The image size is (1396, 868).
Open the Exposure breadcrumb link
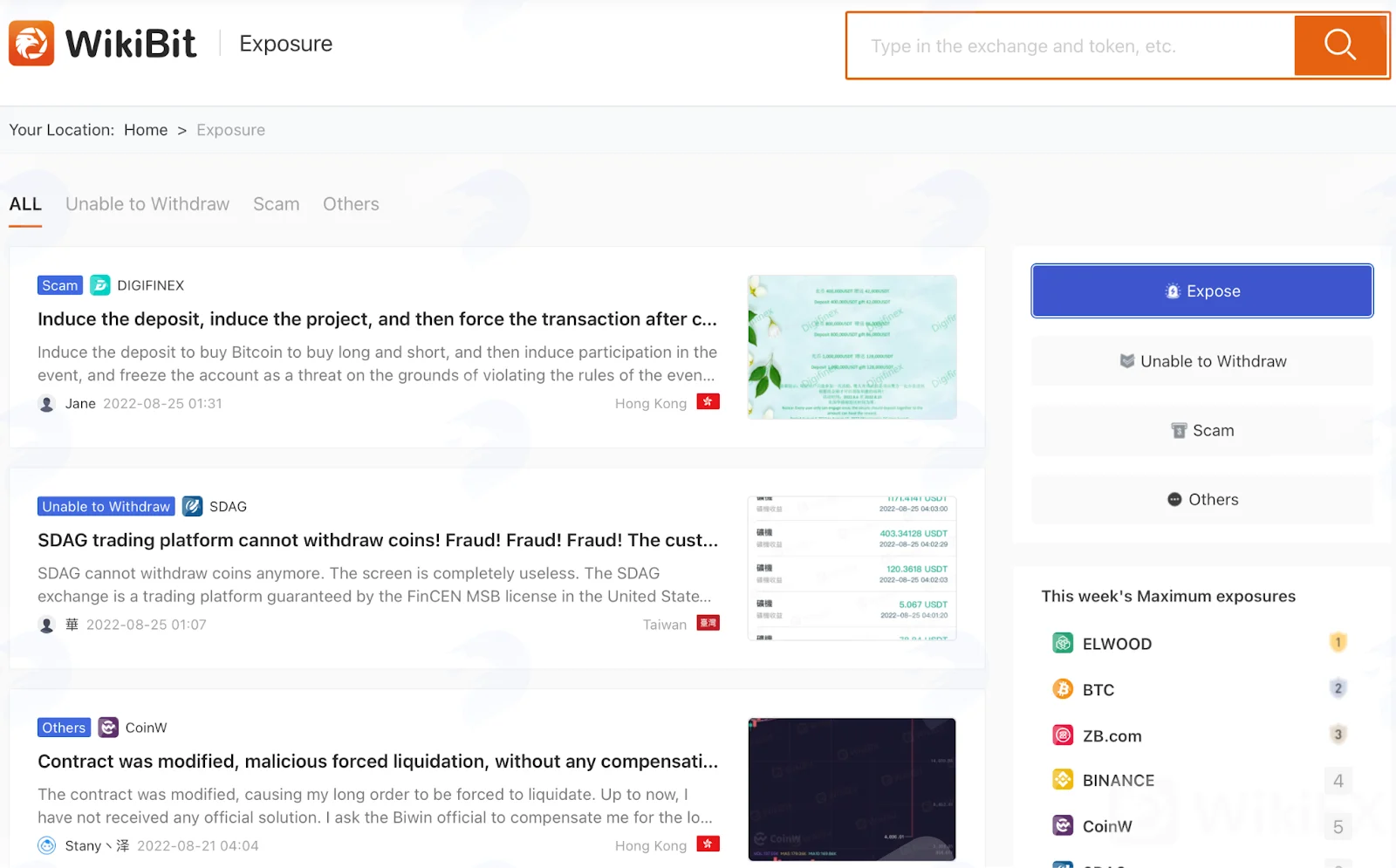pos(230,130)
